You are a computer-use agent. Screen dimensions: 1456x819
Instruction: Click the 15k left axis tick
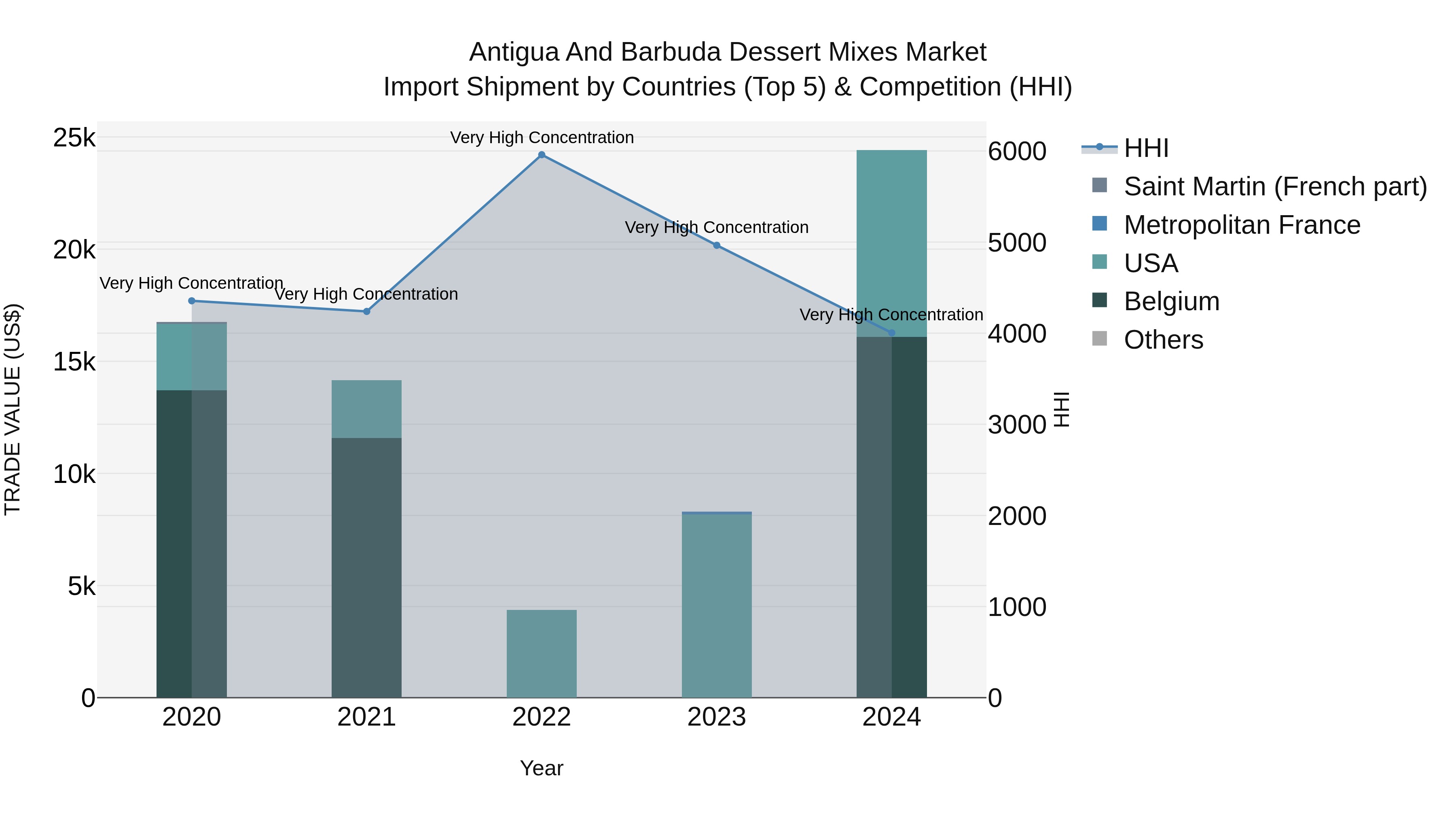74,362
